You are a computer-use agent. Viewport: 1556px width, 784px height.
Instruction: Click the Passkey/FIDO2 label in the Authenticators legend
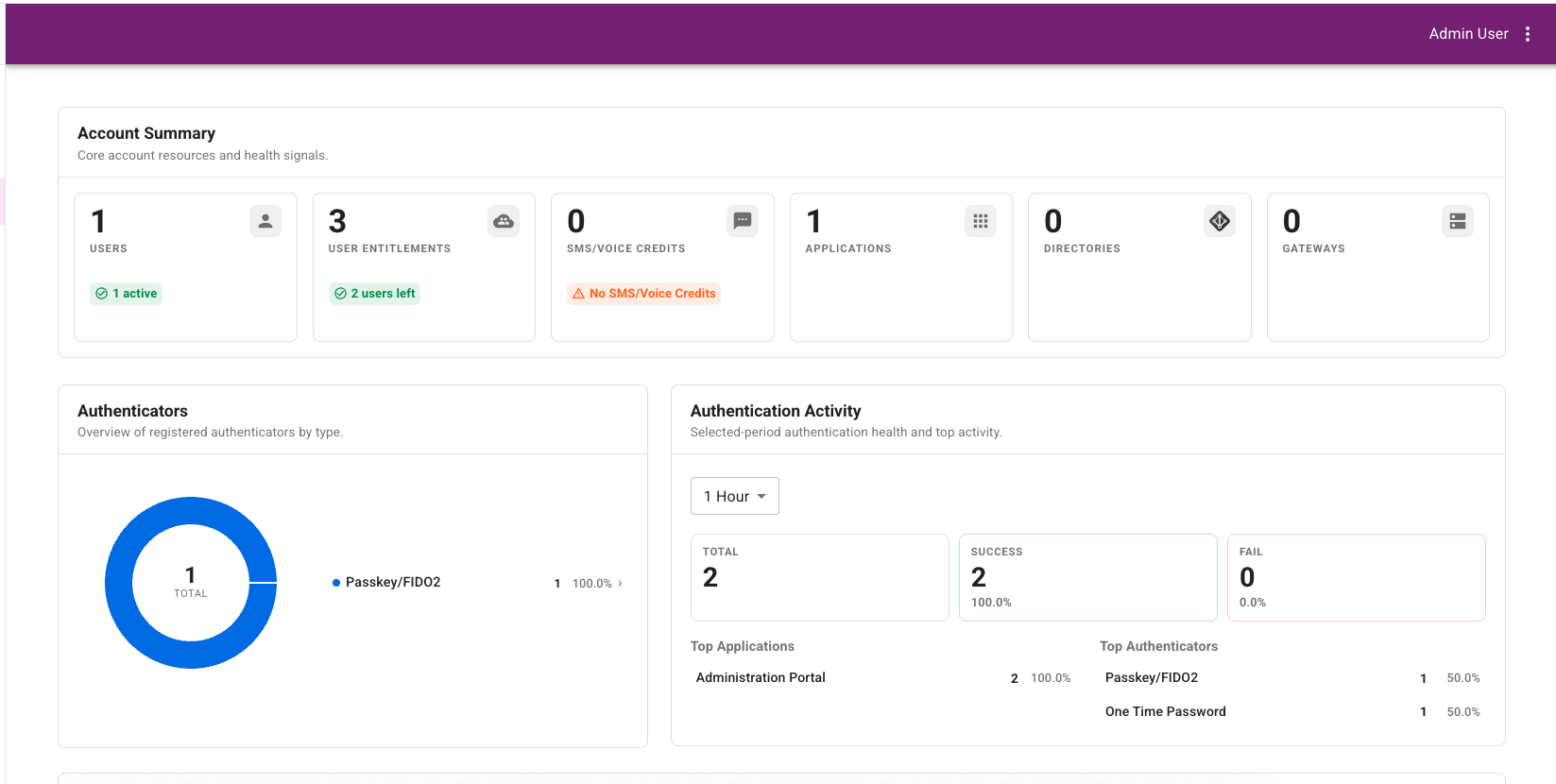tap(393, 582)
